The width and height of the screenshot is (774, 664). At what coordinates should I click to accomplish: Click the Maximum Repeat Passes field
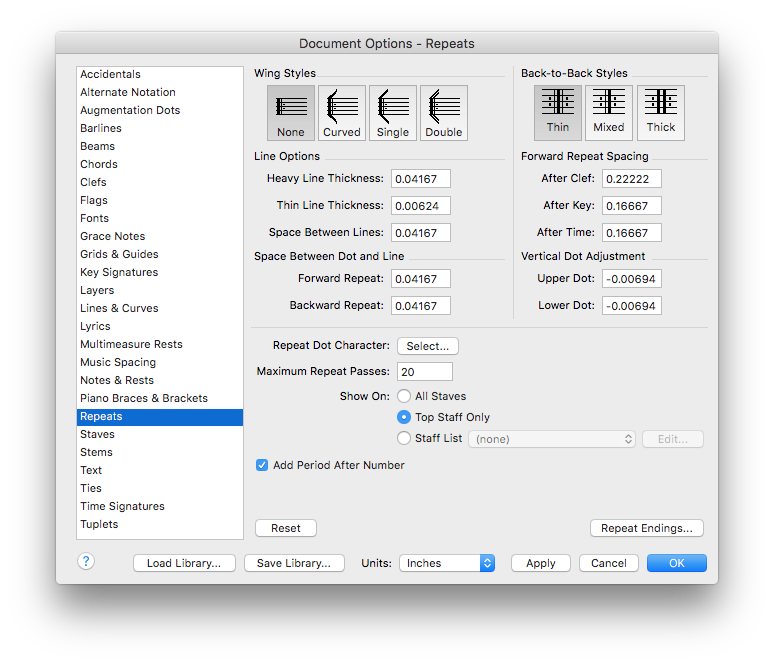click(425, 372)
